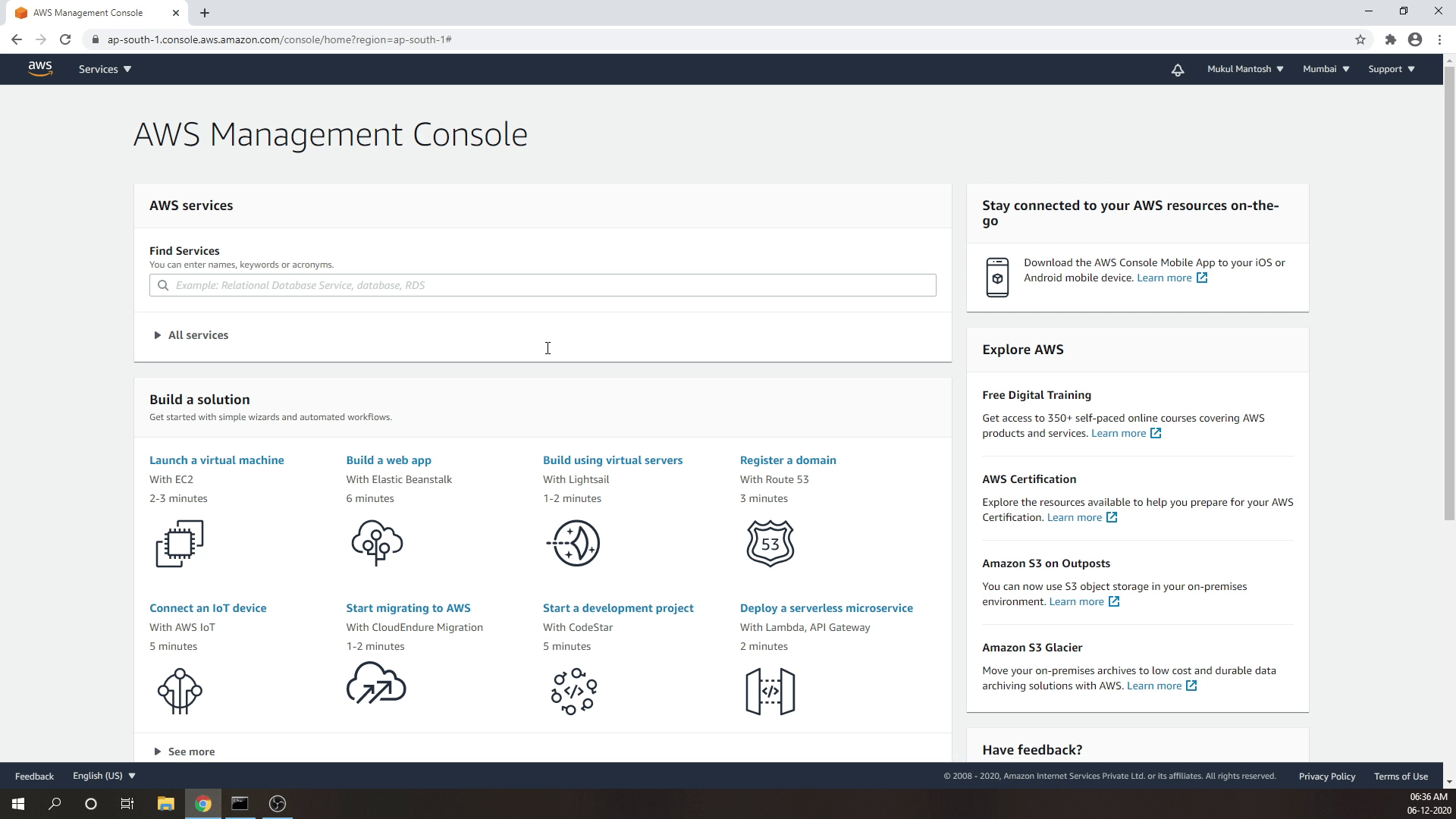
Task: Select the Lightsail virtual servers icon
Action: click(x=573, y=543)
